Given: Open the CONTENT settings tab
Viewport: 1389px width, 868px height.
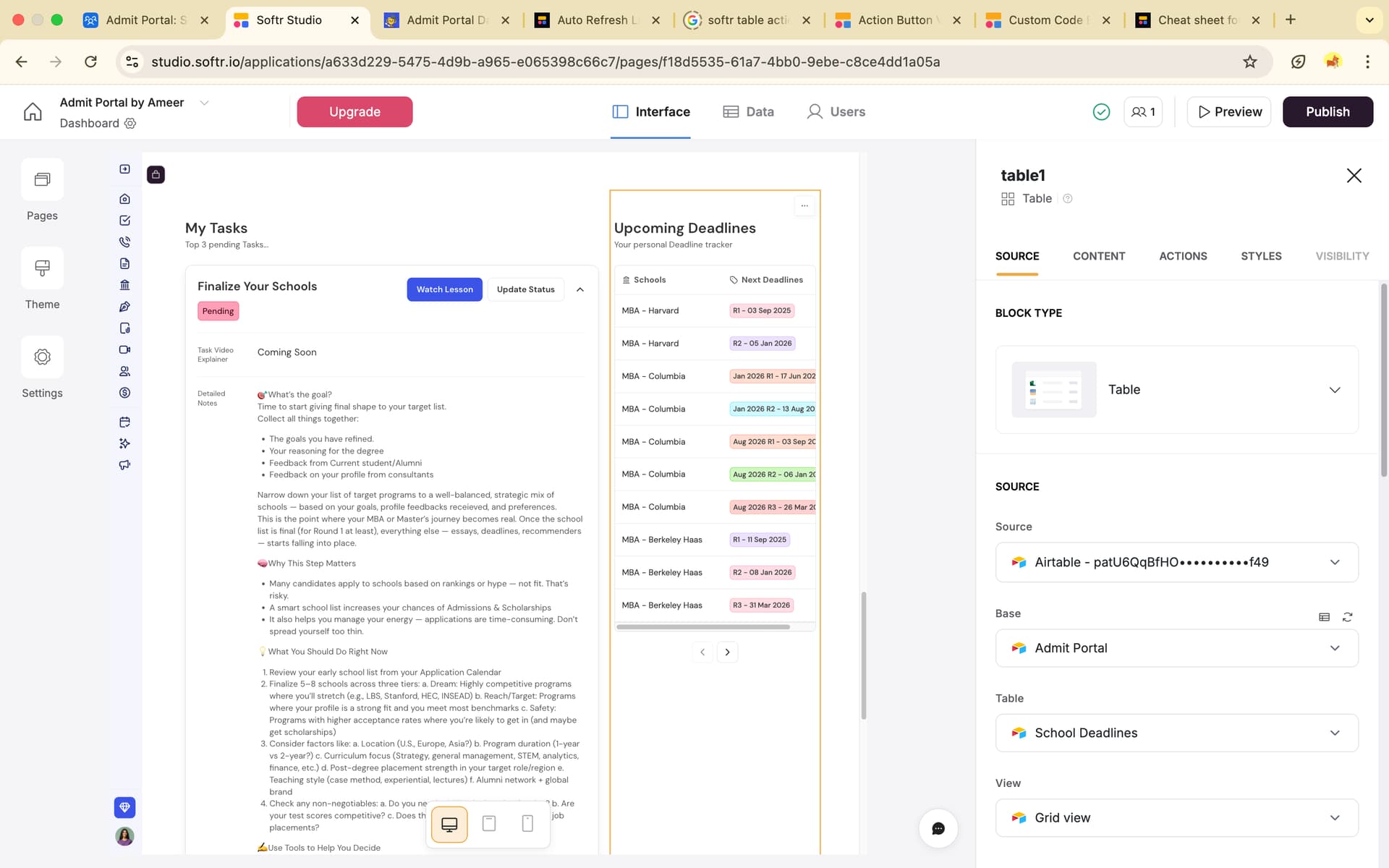Looking at the screenshot, I should tap(1099, 256).
